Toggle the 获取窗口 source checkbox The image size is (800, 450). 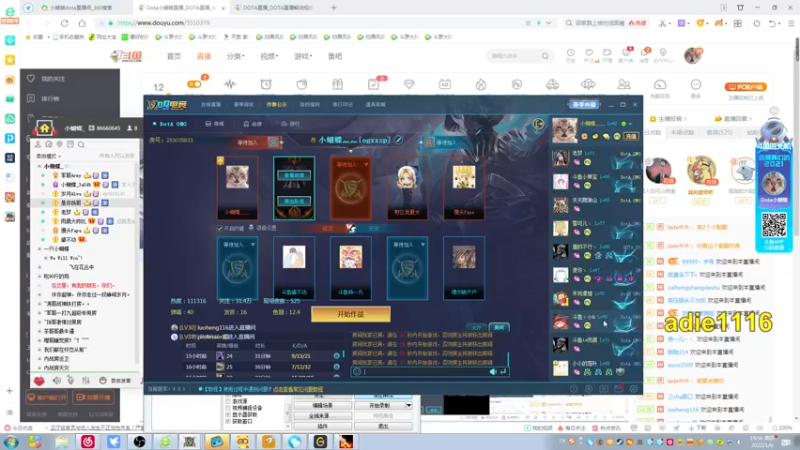[228, 421]
